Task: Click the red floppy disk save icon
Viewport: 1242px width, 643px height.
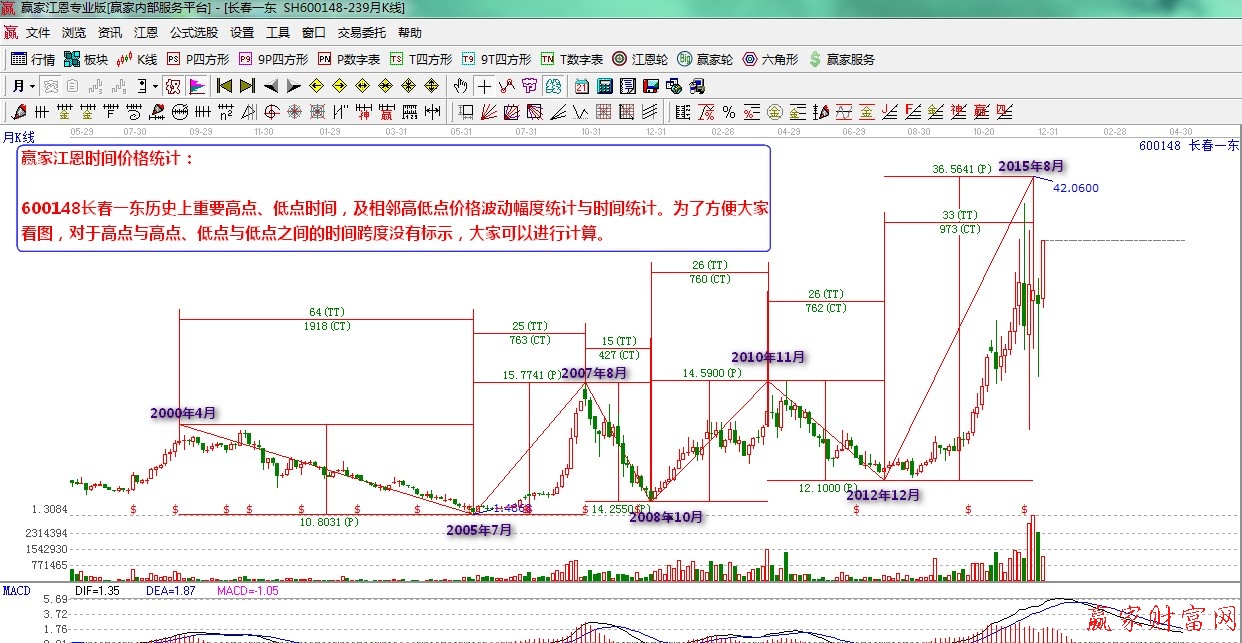Action: (x=651, y=86)
